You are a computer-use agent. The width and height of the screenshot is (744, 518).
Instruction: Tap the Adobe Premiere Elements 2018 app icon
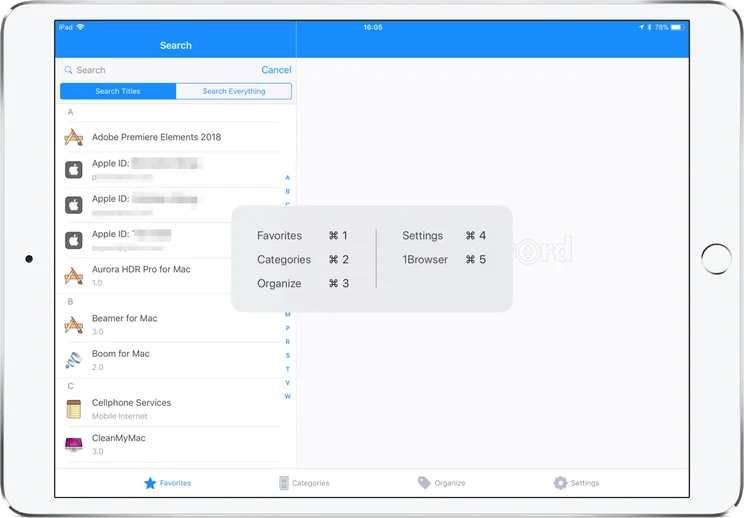pyautogui.click(x=74, y=137)
